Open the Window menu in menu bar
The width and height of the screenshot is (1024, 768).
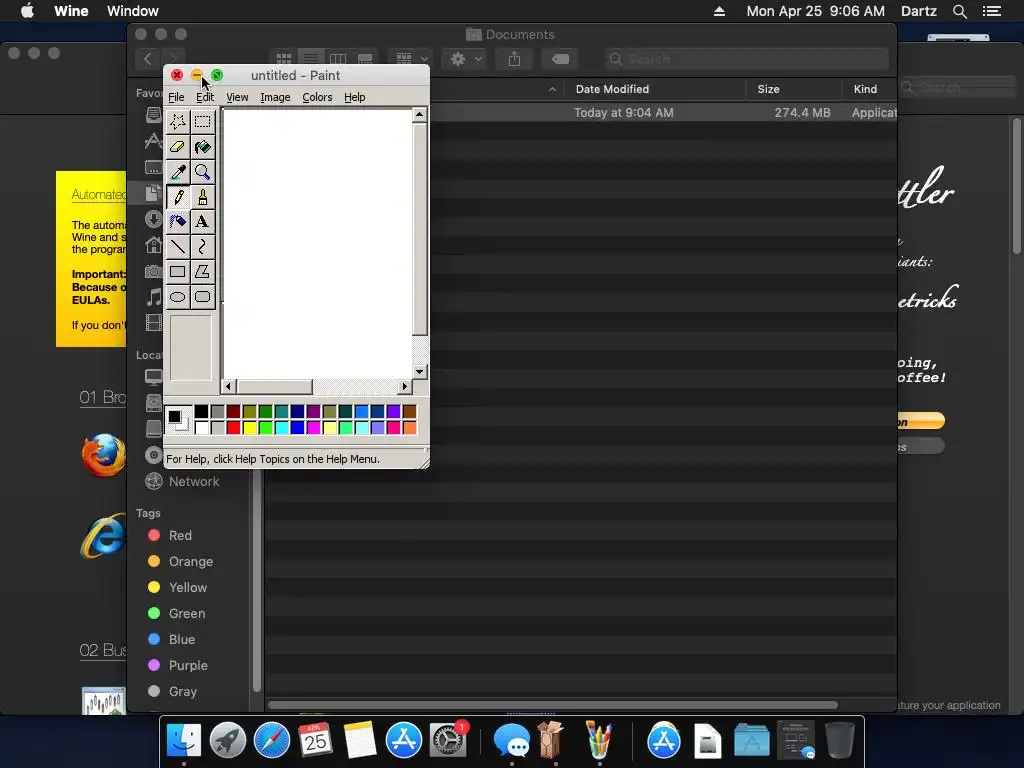click(133, 11)
